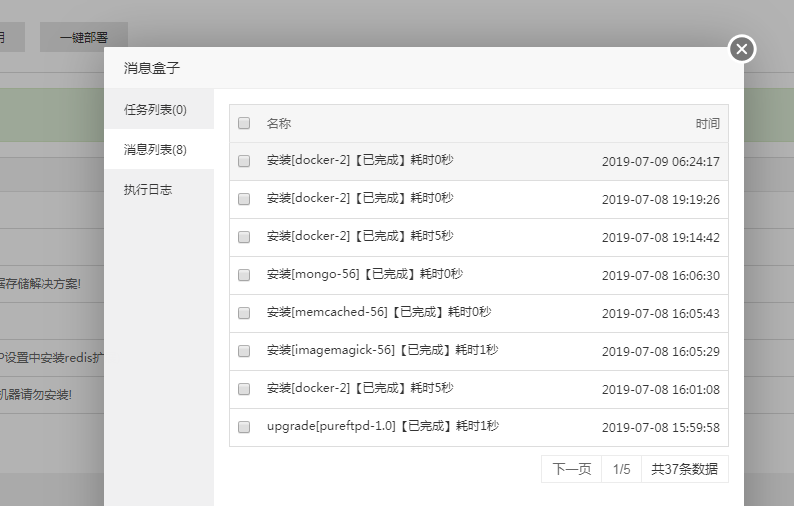The width and height of the screenshot is (794, 506).
Task: Tick the checkbox for upgrade[pureftpd-1.0]
Action: (x=244, y=427)
